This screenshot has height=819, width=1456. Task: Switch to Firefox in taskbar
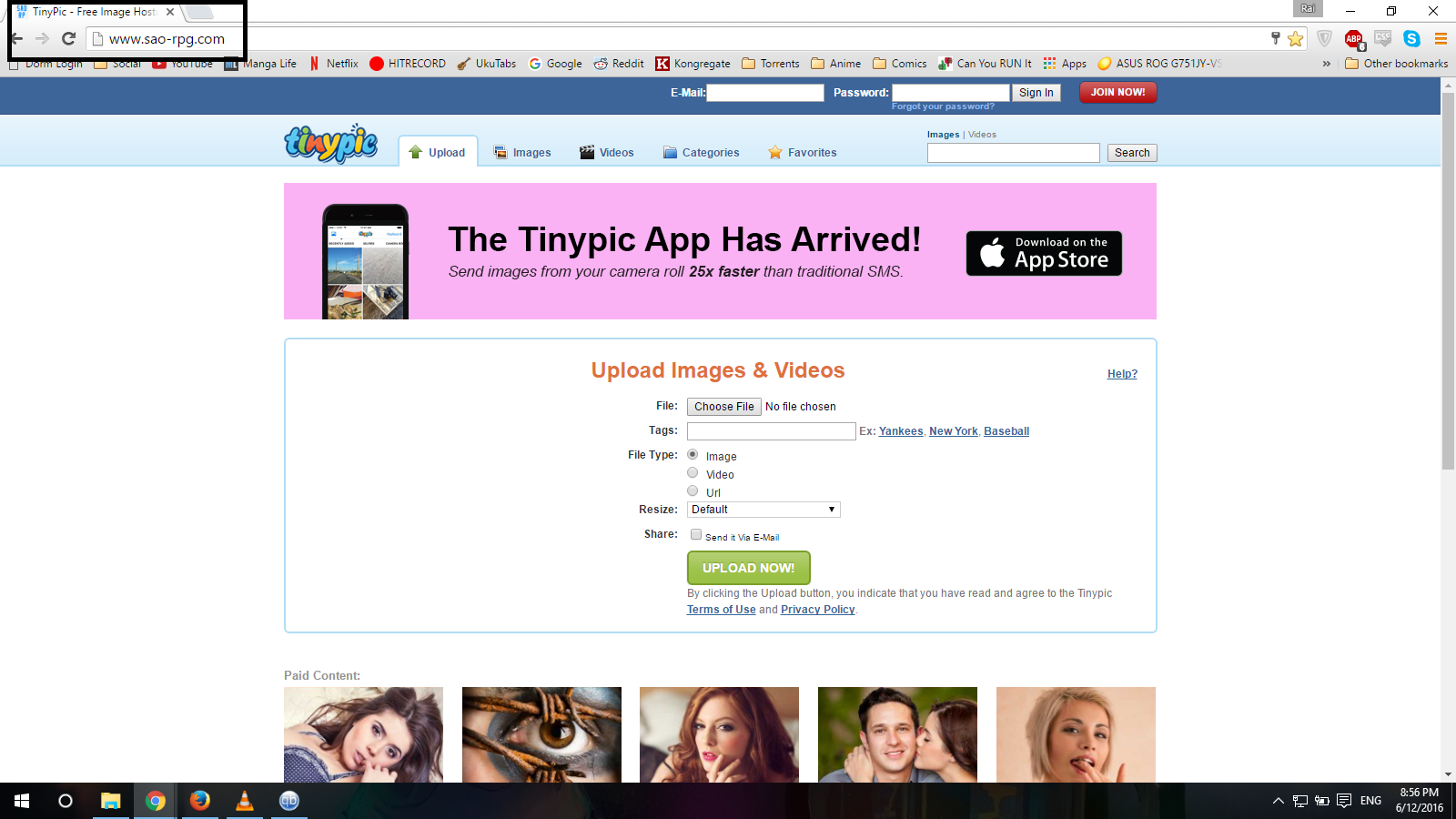[x=199, y=801]
